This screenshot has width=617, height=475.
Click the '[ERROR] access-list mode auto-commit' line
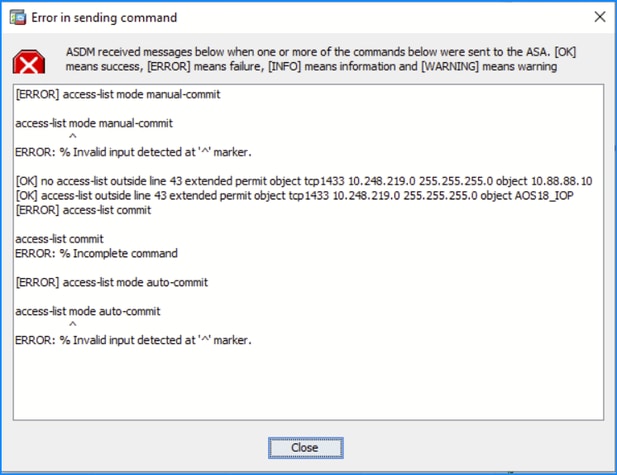(112, 283)
